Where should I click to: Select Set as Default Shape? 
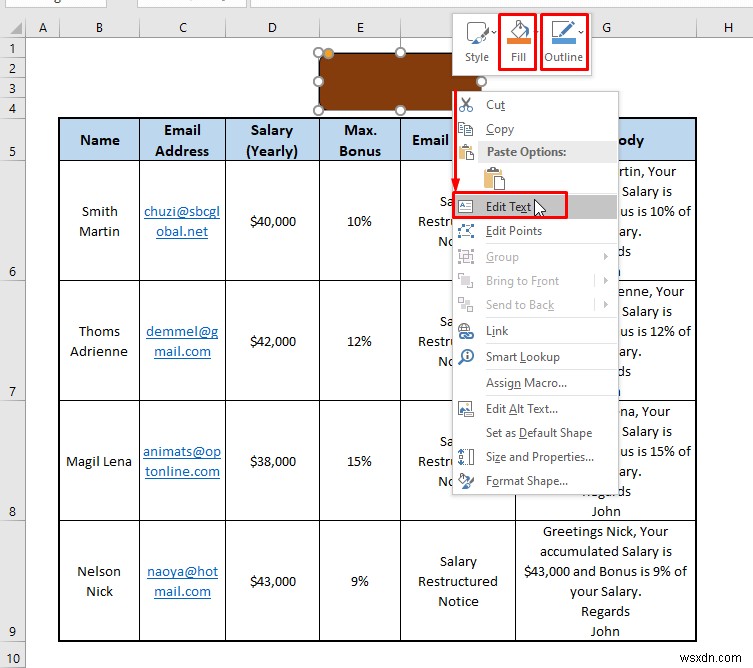[x=535, y=433]
